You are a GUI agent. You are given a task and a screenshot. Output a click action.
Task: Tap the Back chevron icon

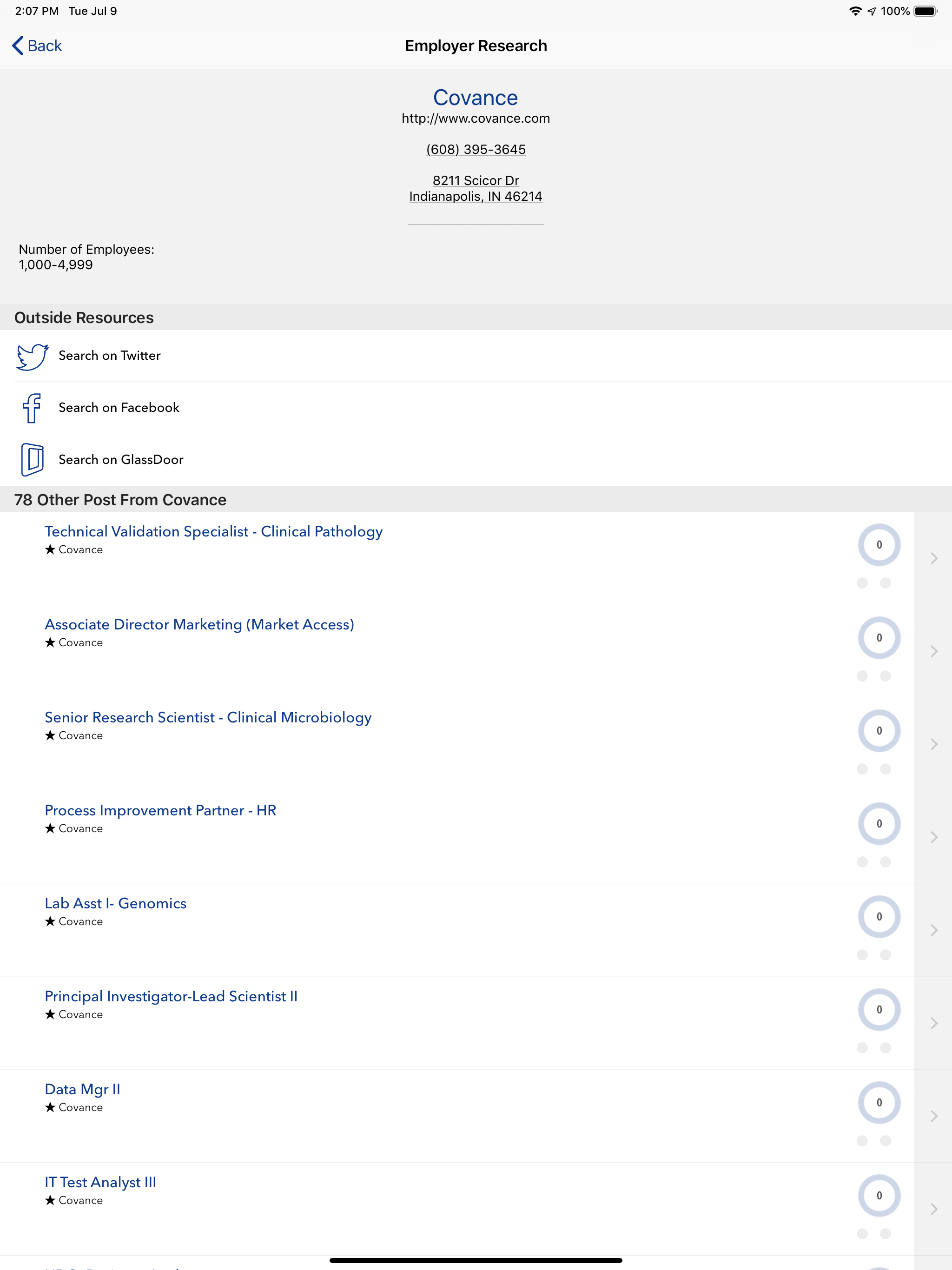tap(18, 46)
